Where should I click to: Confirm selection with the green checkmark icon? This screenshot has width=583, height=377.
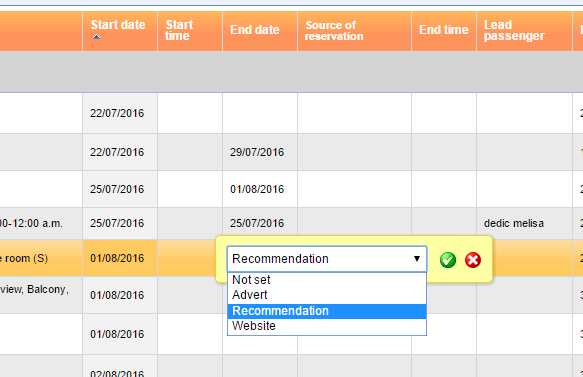[x=448, y=260]
